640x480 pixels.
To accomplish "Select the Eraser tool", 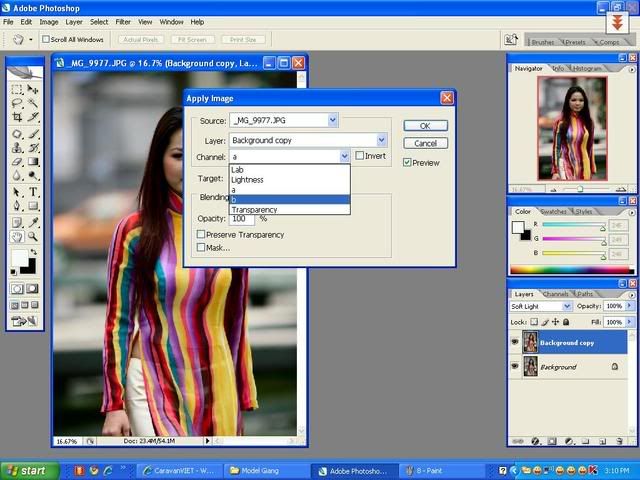I will (x=17, y=162).
